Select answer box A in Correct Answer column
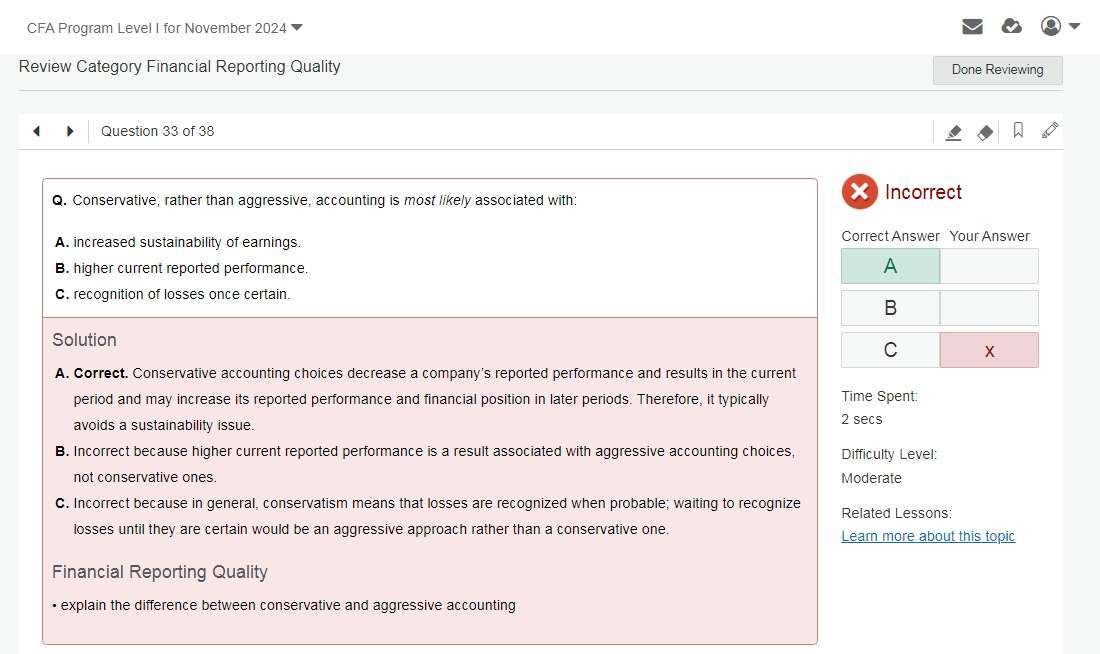 pyautogui.click(x=890, y=266)
